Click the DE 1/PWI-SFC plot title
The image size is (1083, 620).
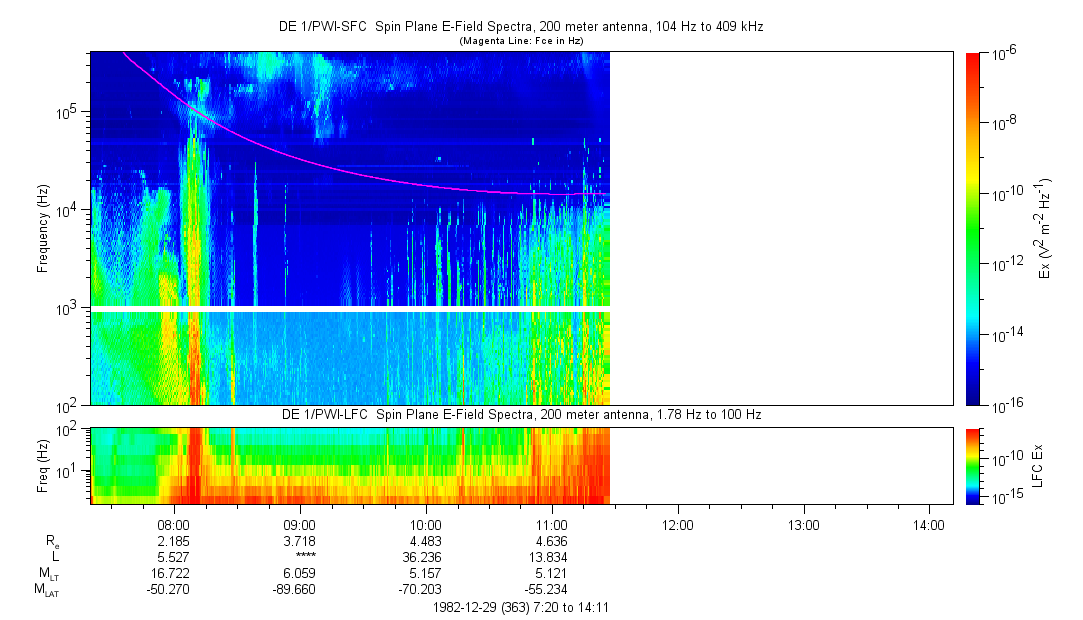coord(520,27)
